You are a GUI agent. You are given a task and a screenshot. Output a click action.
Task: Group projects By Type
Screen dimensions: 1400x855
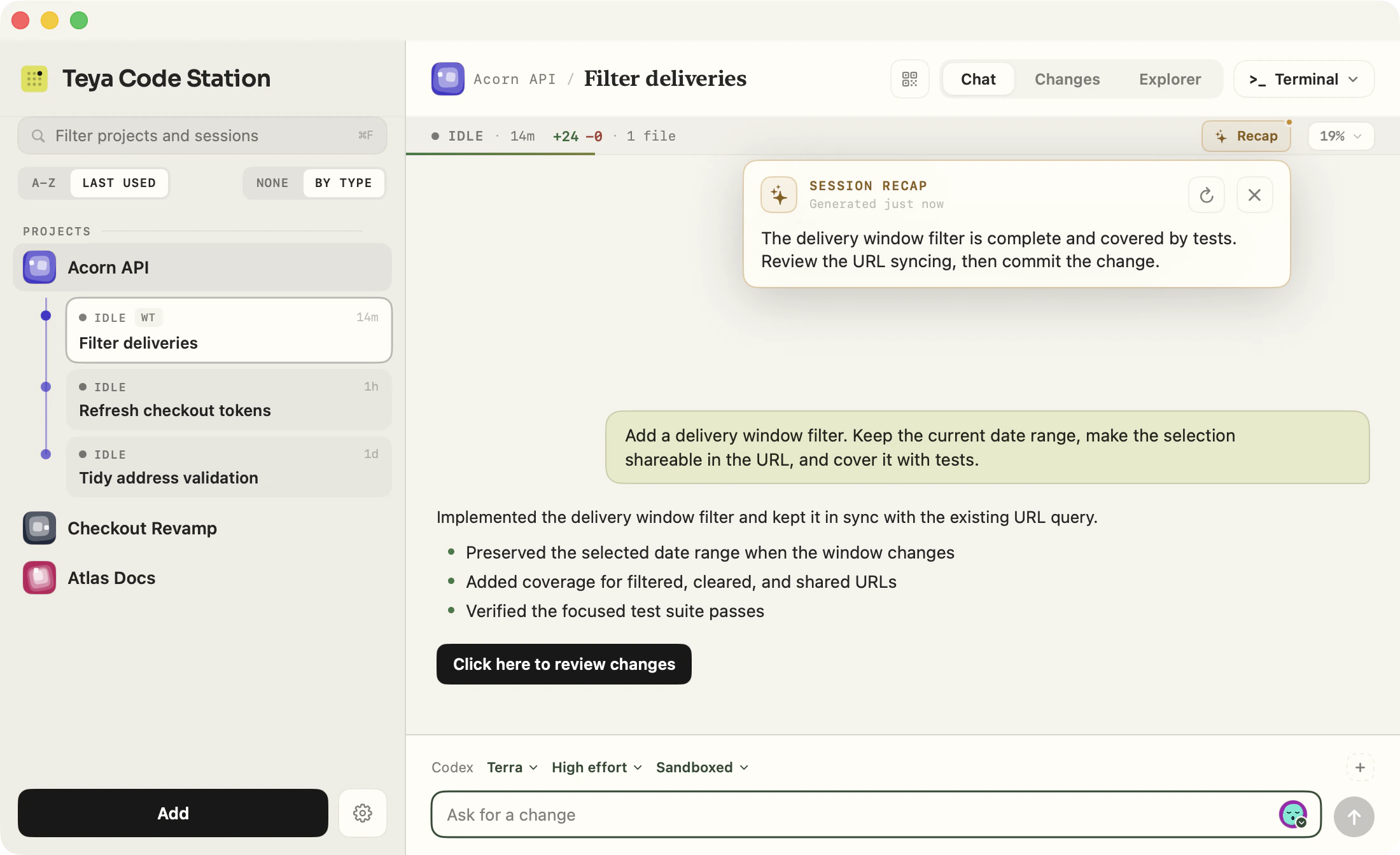[x=344, y=183]
